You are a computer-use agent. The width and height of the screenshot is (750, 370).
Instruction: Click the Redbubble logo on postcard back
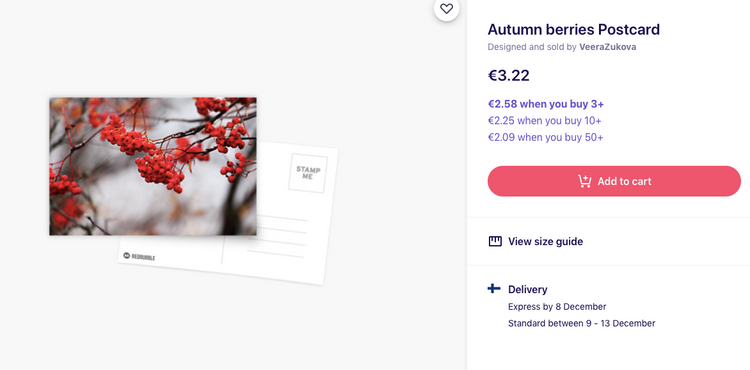tap(139, 257)
